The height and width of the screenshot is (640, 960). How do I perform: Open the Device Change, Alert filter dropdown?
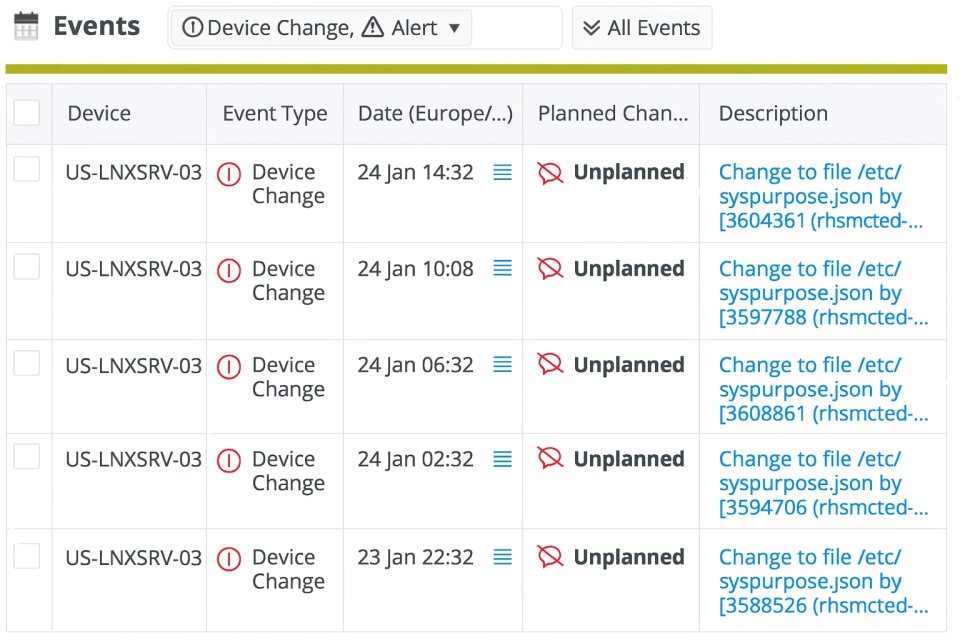(321, 28)
